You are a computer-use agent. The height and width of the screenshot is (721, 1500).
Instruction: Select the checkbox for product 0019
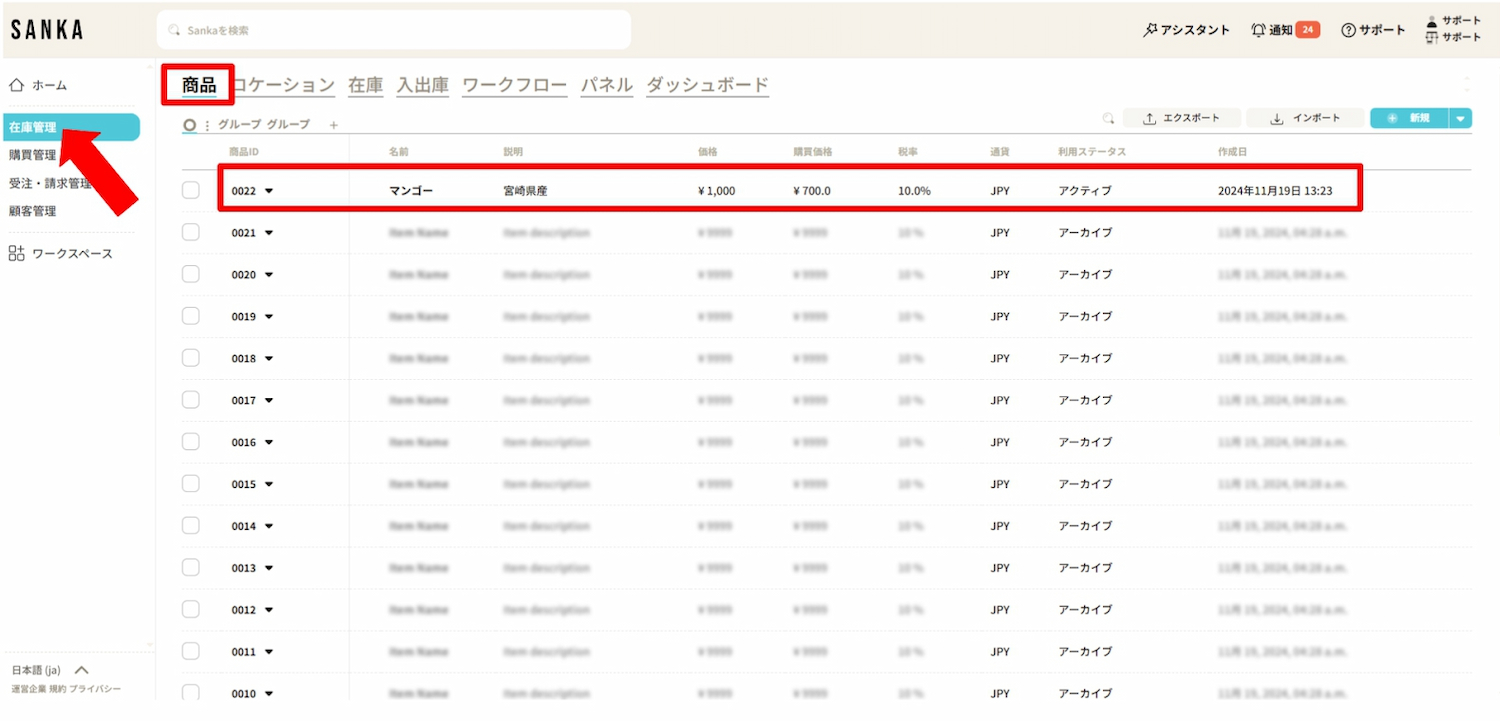191,316
